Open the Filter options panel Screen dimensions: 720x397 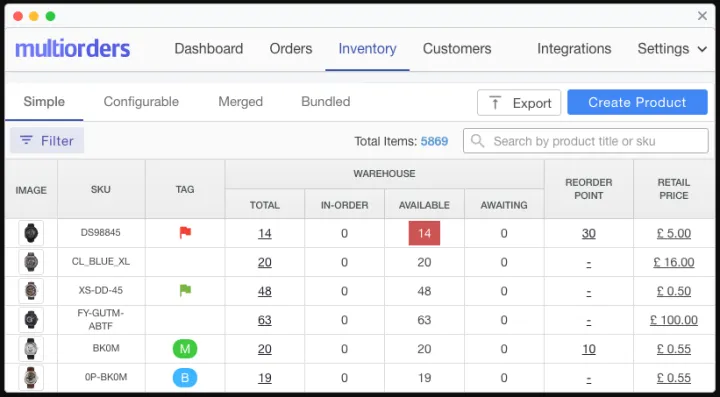pos(47,140)
